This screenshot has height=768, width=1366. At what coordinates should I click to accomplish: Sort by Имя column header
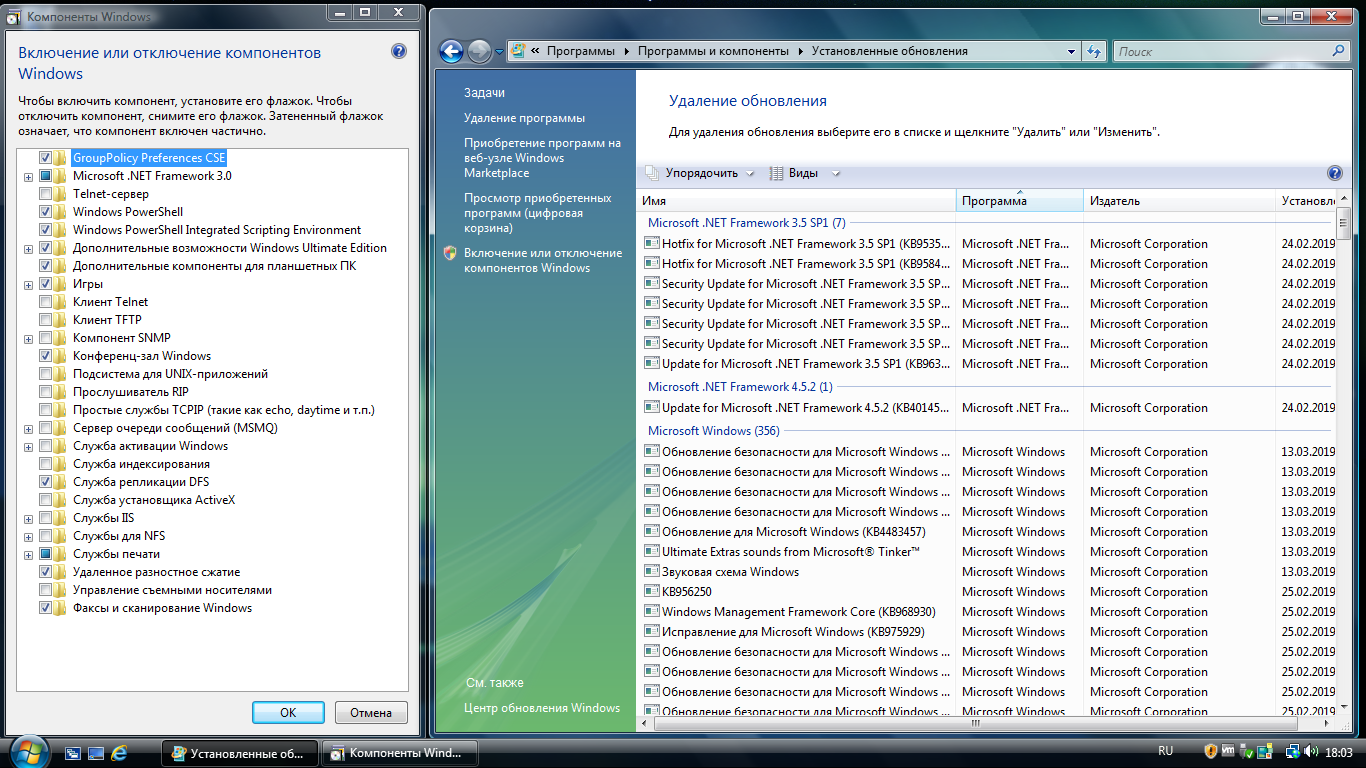796,201
